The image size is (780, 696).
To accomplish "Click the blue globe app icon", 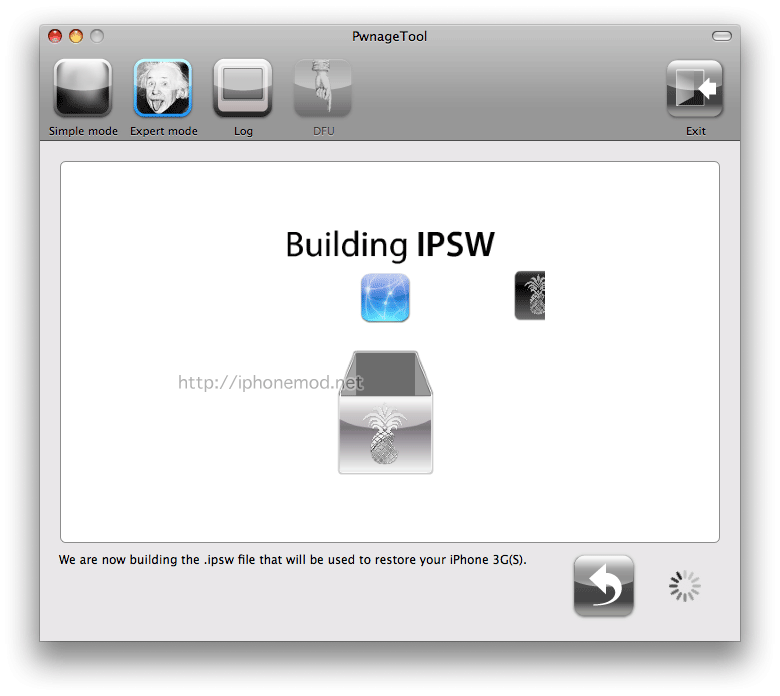I will tap(385, 298).
